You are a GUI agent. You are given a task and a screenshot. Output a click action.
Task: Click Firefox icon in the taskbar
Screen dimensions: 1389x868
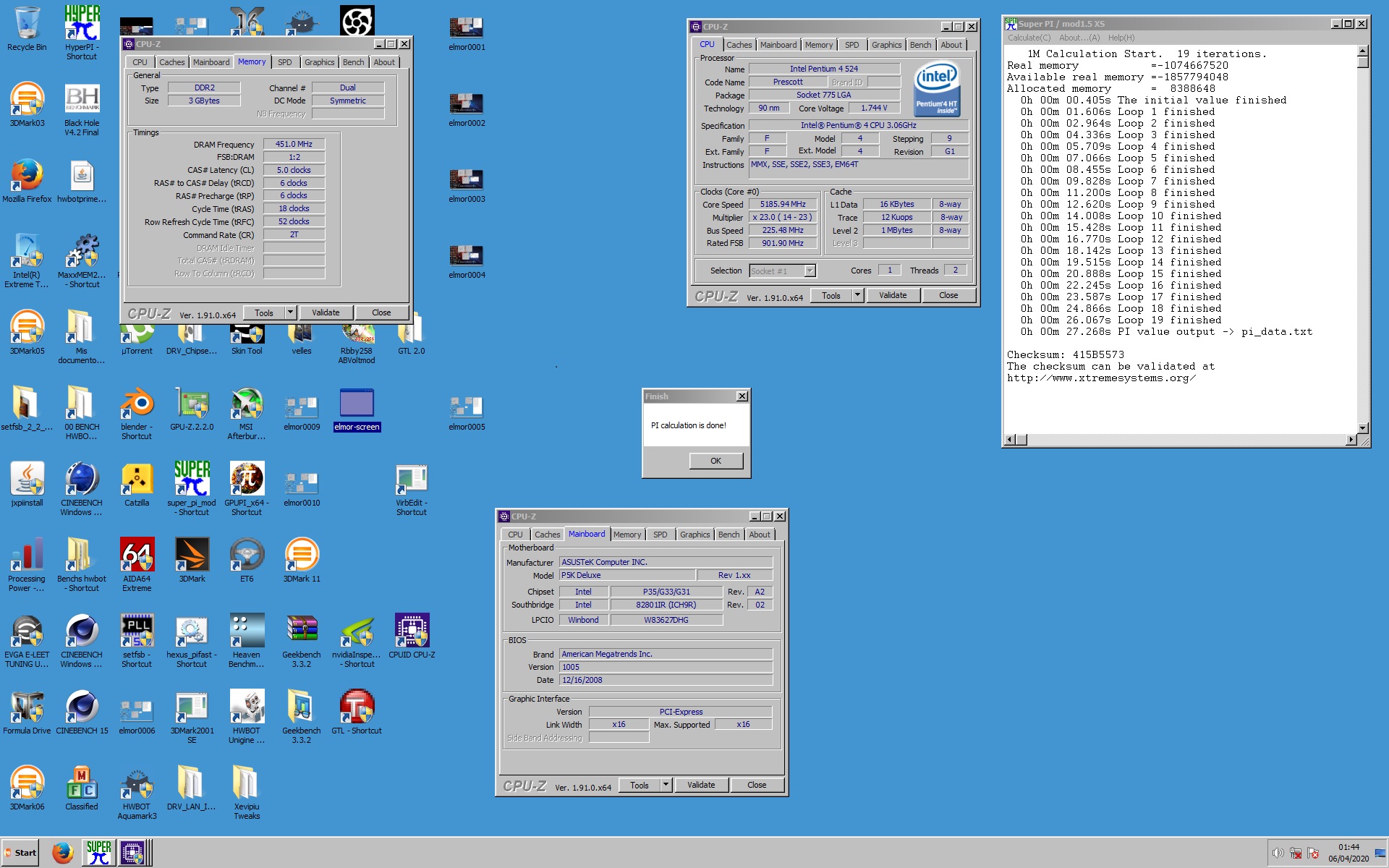pyautogui.click(x=63, y=853)
